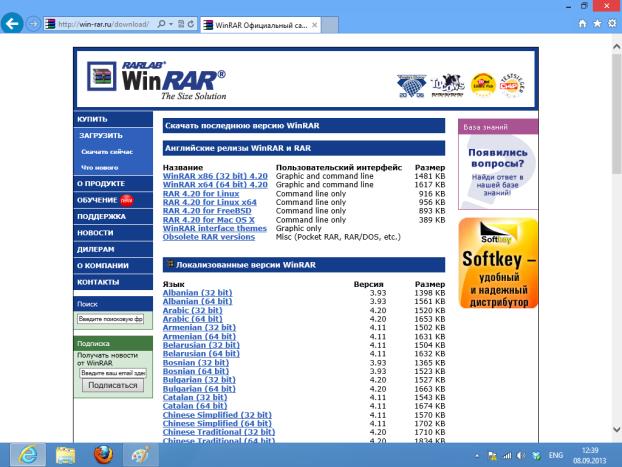The image size is (622, 467).
Task: Click the site search input field
Action: pyautogui.click(x=110, y=319)
